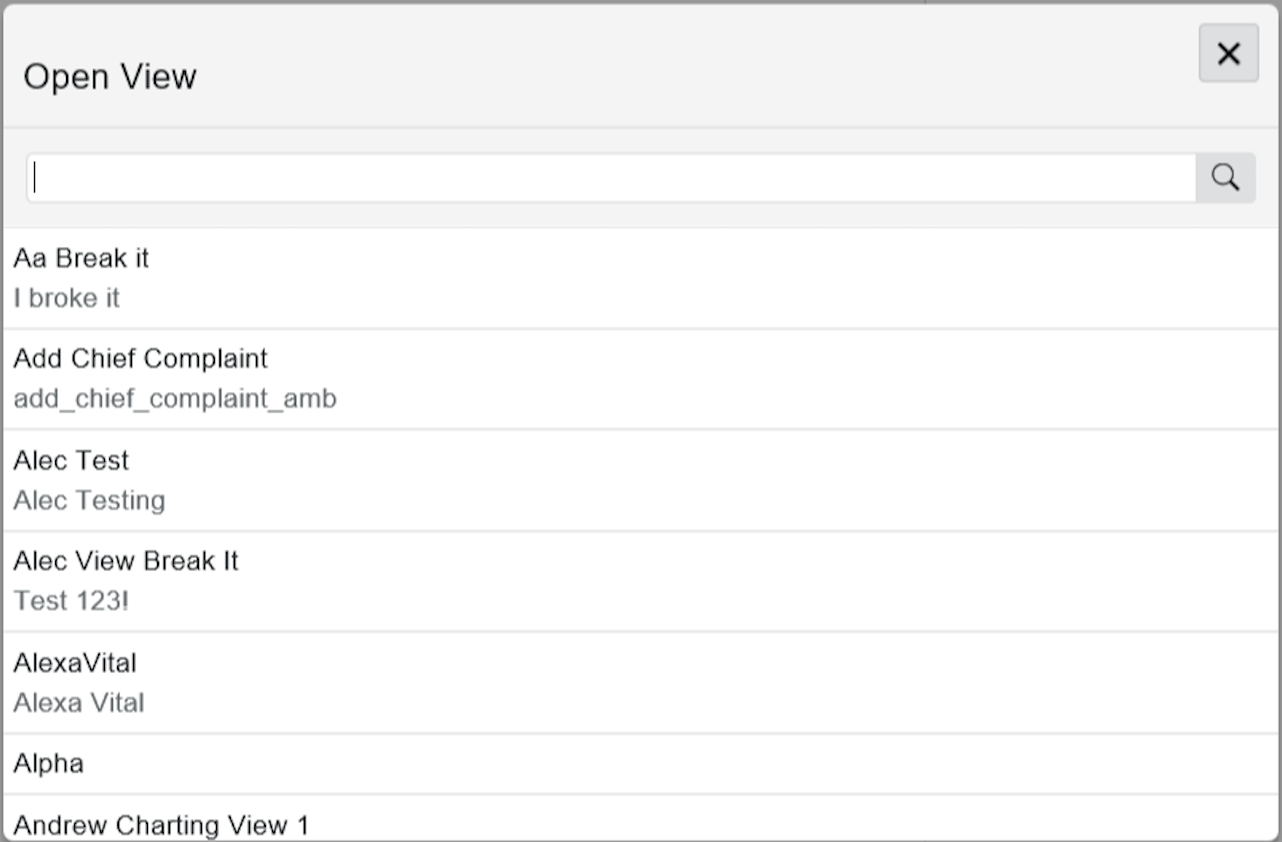
Task: Open the Aa Break it view
Action: [x=640, y=278]
